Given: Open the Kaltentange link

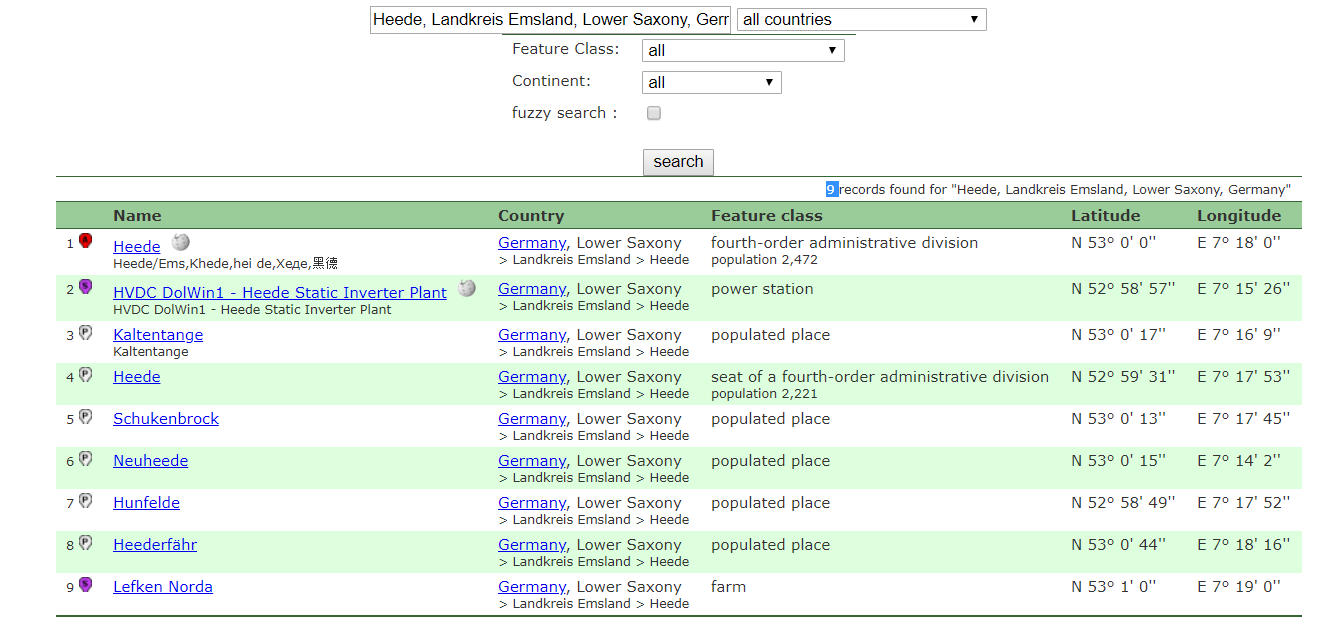Looking at the screenshot, I should point(158,334).
